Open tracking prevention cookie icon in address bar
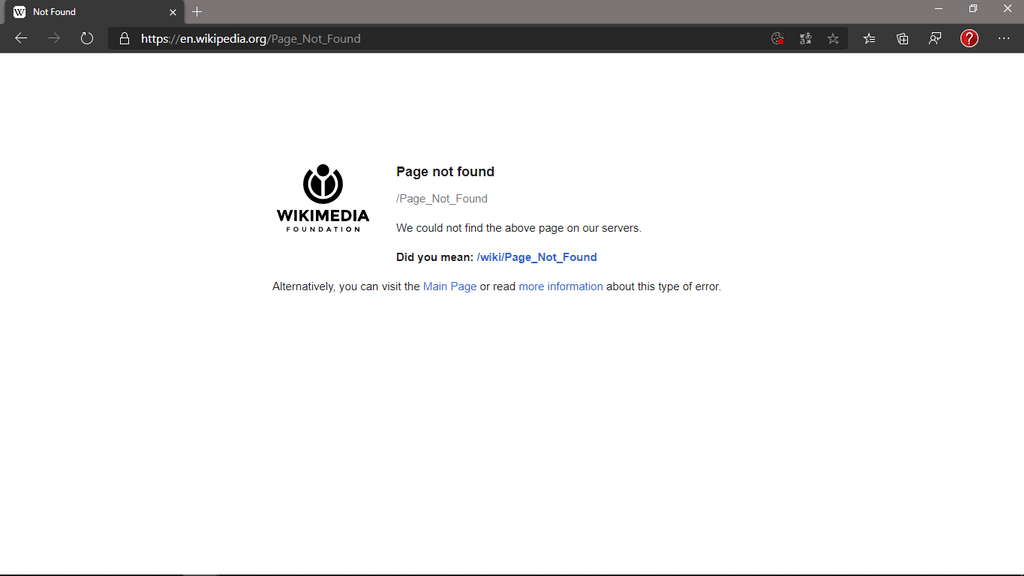Screen dimensions: 1024x576 (777, 39)
